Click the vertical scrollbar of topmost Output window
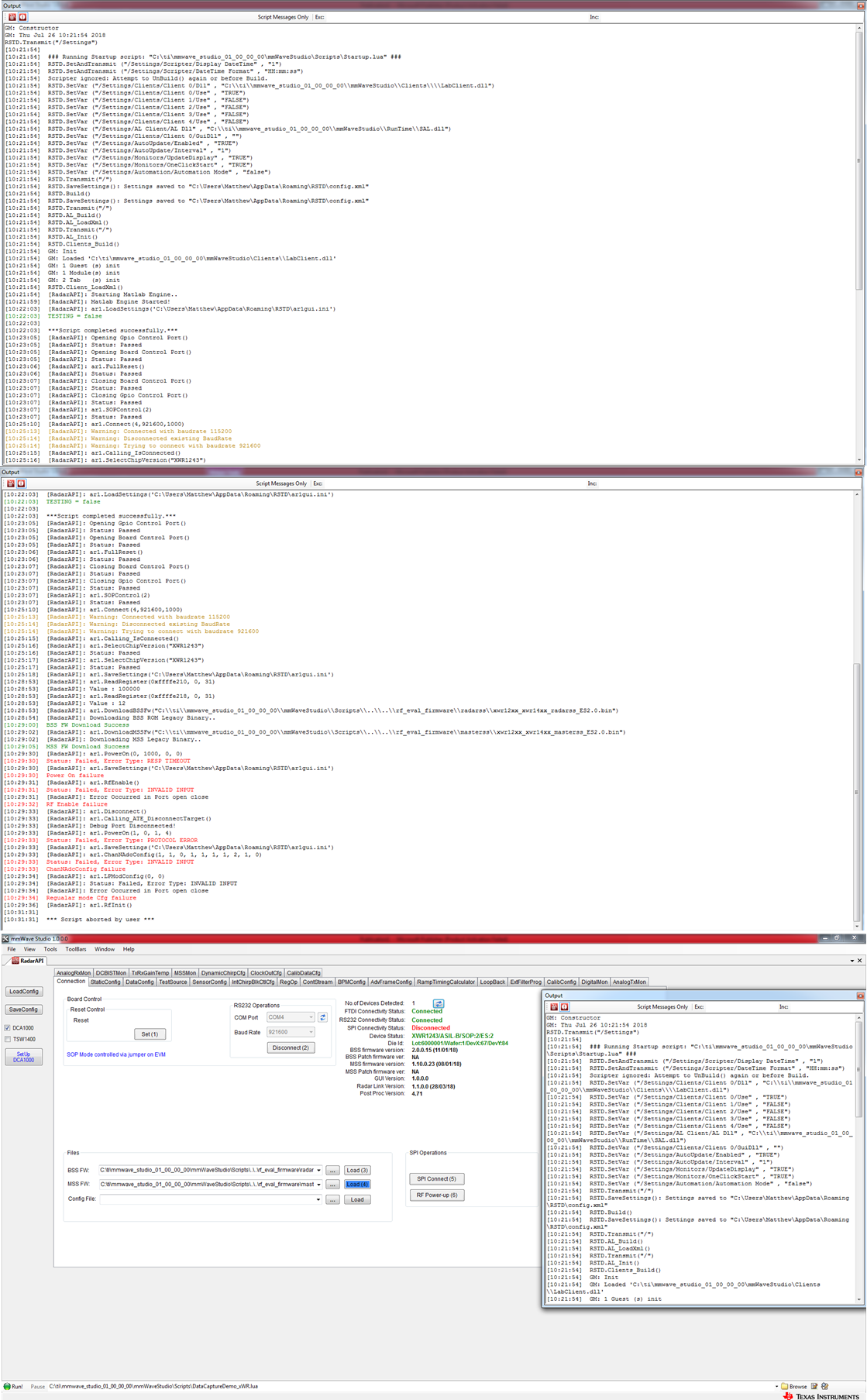 858,243
